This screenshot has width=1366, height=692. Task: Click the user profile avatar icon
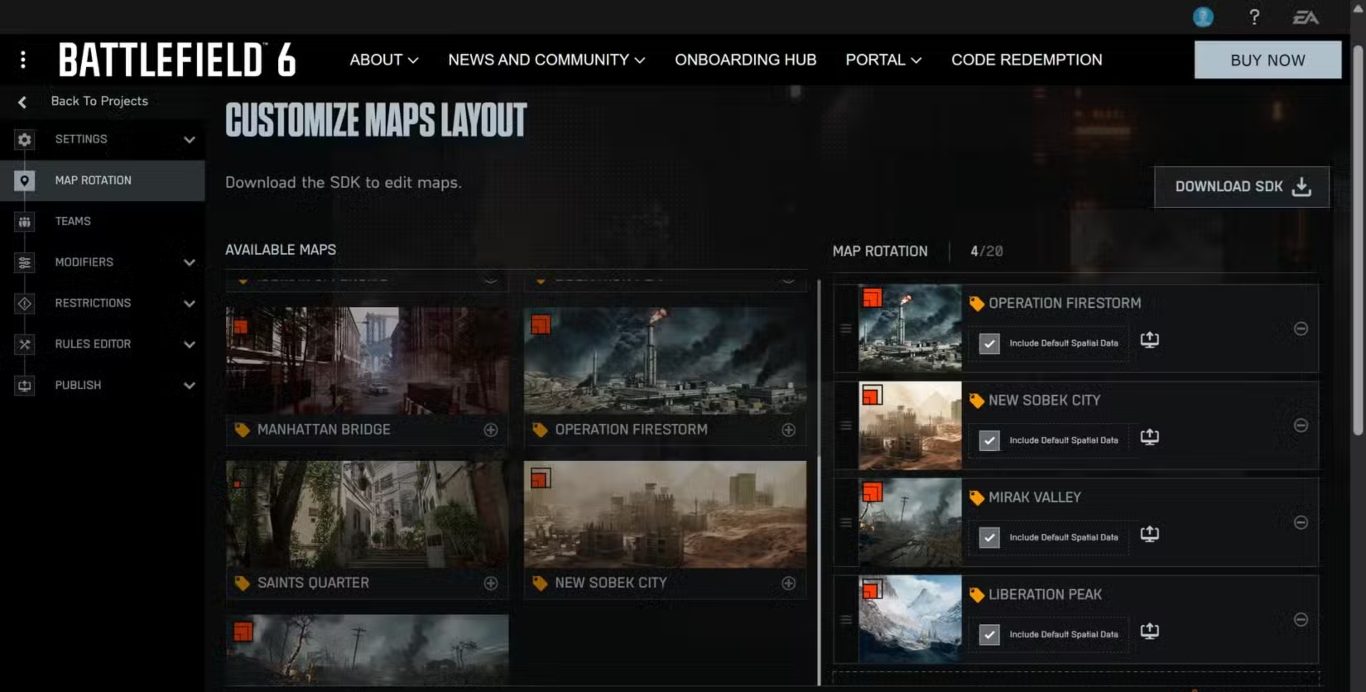[1203, 17]
